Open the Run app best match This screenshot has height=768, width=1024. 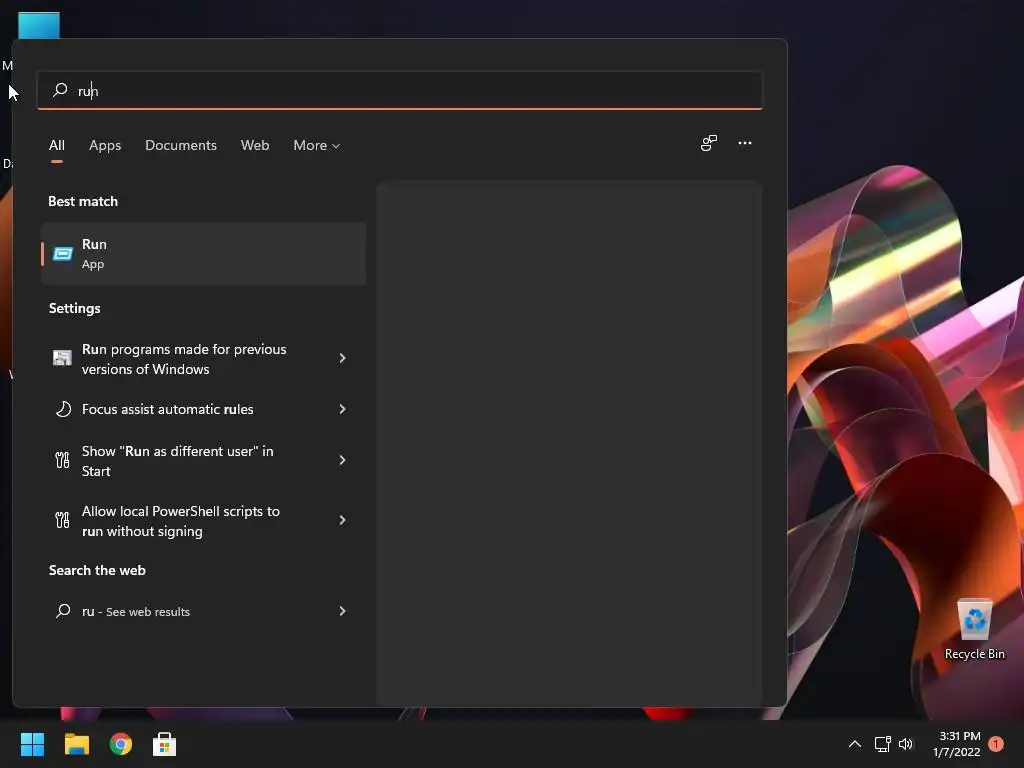[203, 253]
